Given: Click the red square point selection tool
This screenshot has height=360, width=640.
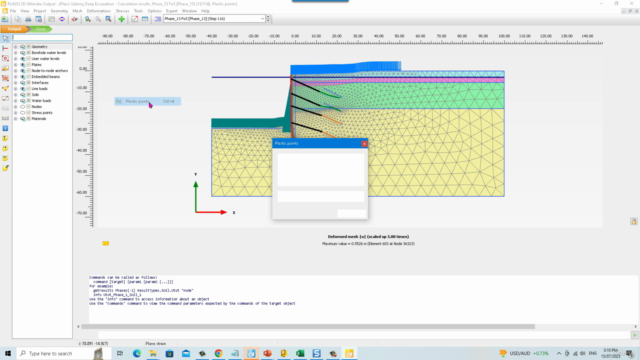Looking at the screenshot, I should pos(5,58).
